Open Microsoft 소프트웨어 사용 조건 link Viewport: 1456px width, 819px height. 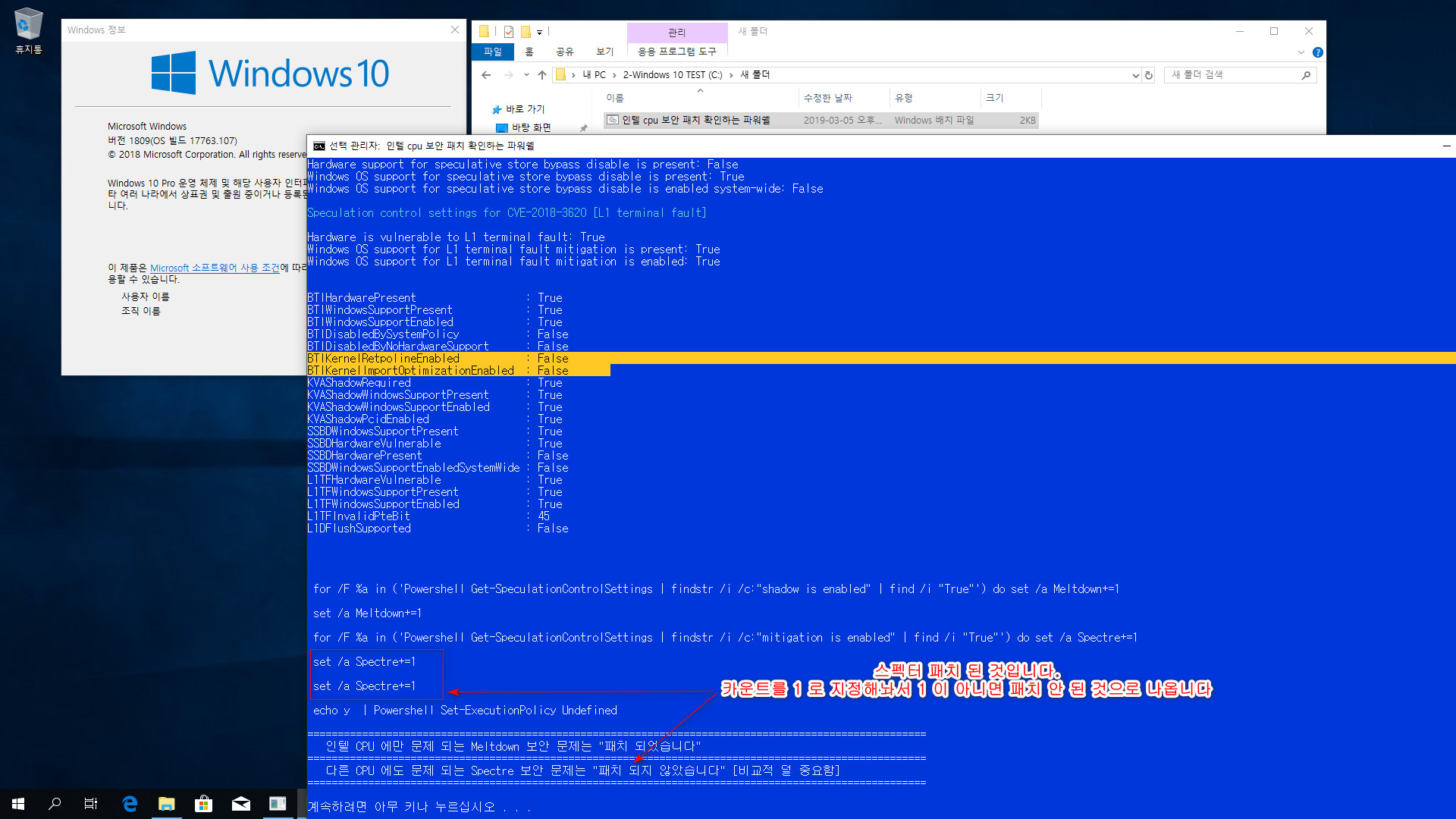pos(215,268)
